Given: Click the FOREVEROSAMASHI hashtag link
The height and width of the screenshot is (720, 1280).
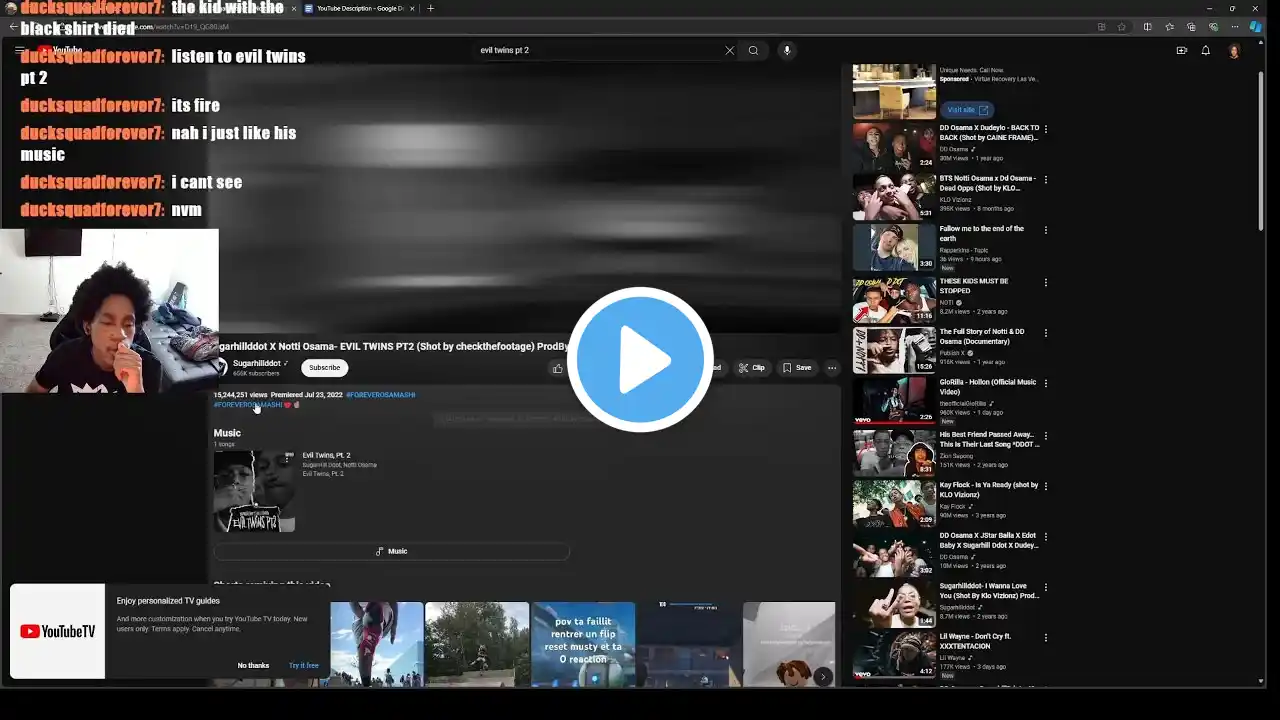Looking at the screenshot, I should pos(380,395).
